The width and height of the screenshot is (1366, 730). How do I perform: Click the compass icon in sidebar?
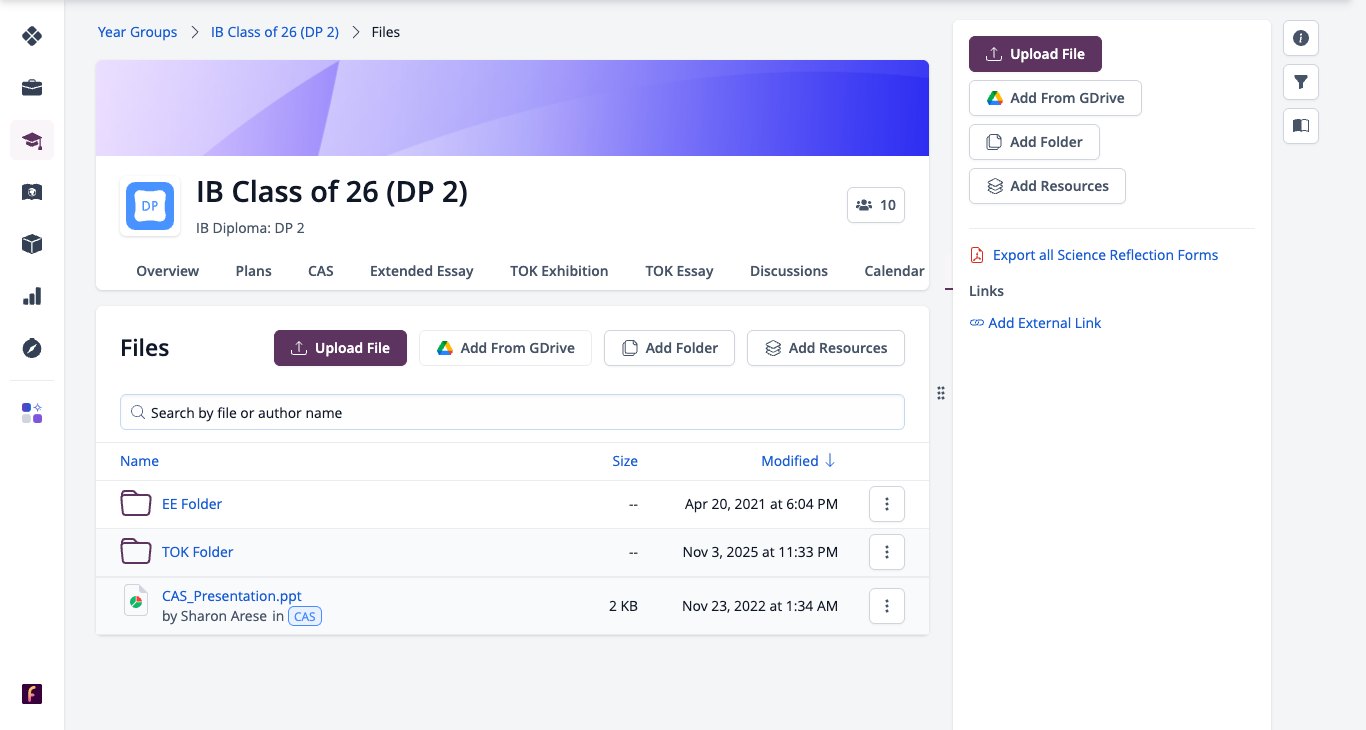(x=32, y=348)
